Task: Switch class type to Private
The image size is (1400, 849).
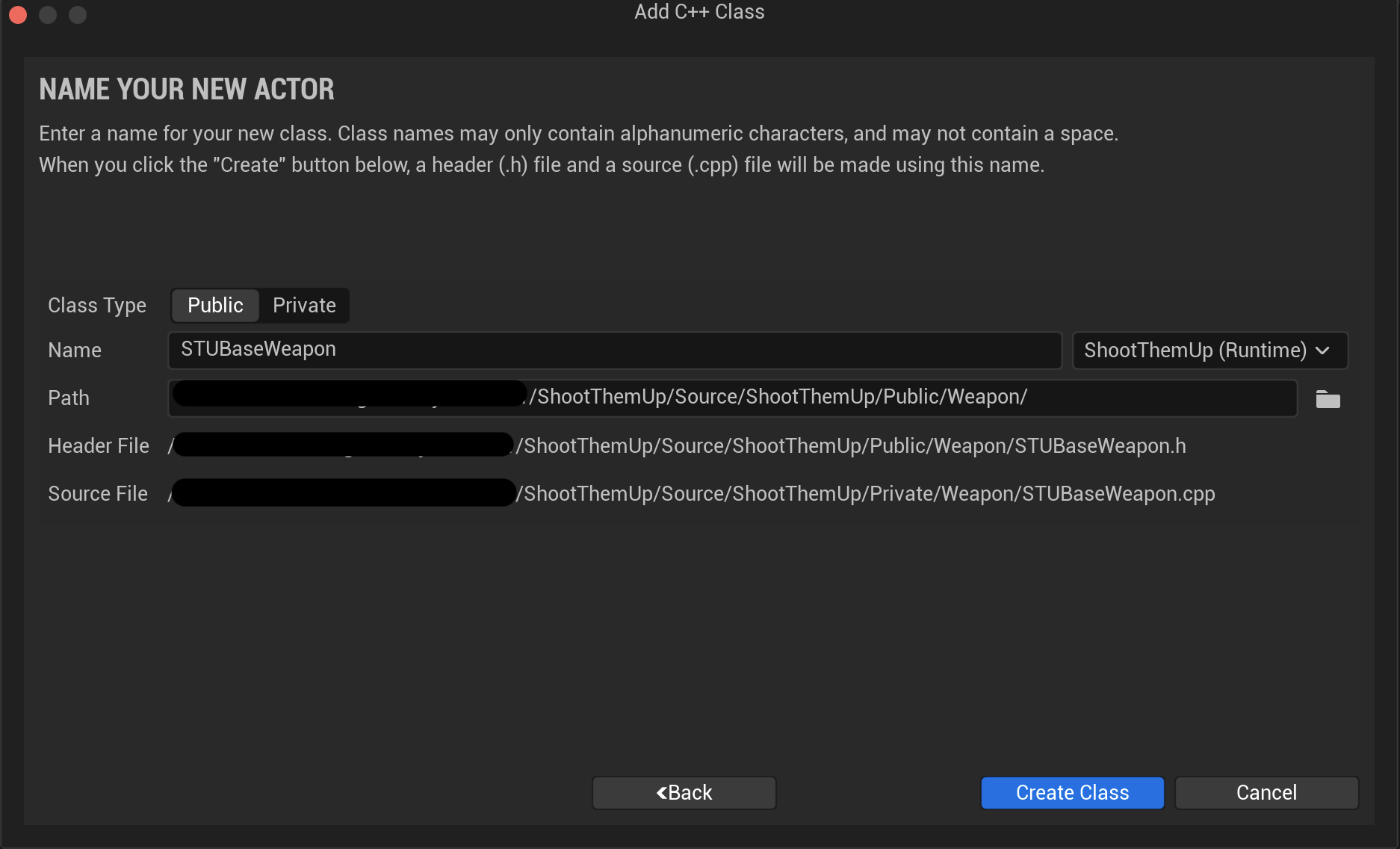Action: (304, 306)
